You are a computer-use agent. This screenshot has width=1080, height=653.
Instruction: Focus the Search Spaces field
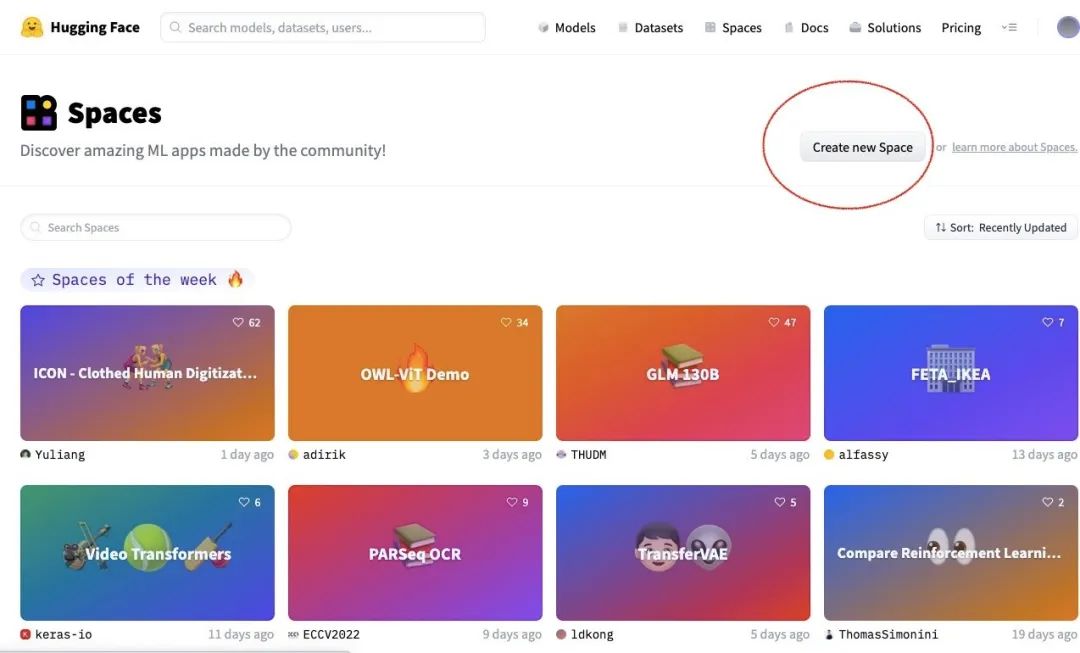[156, 227]
